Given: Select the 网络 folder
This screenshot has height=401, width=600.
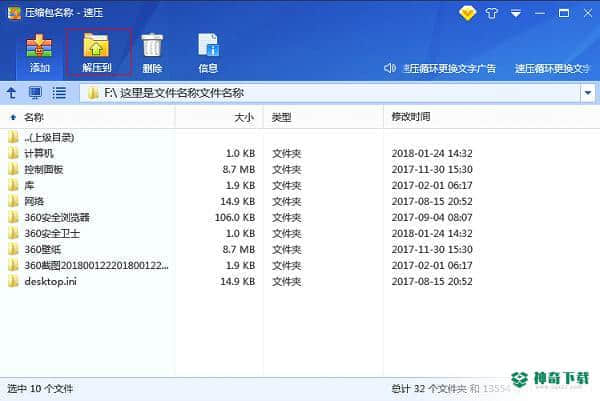Looking at the screenshot, I should [34, 201].
